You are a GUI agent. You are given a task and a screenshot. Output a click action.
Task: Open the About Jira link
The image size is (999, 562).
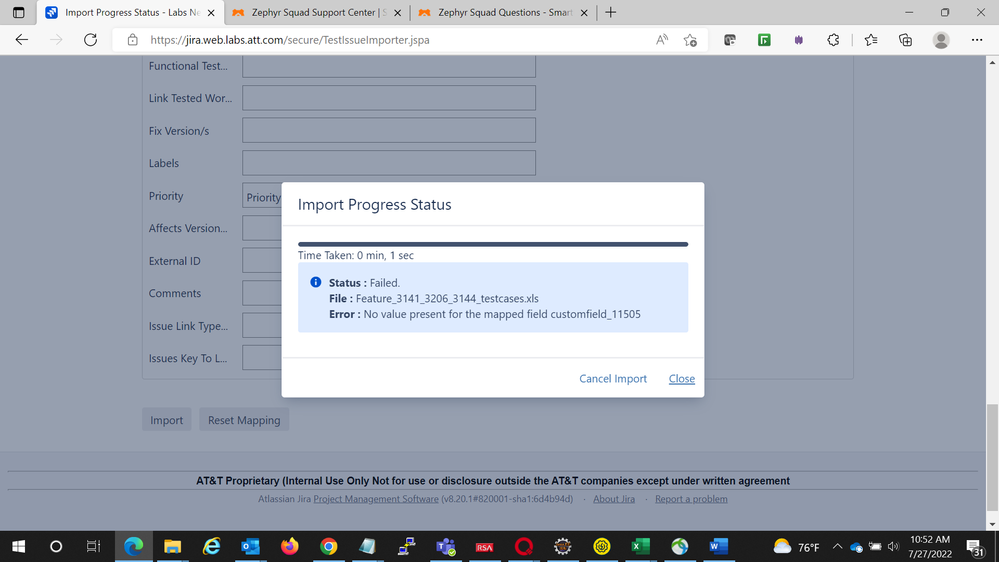click(x=613, y=499)
